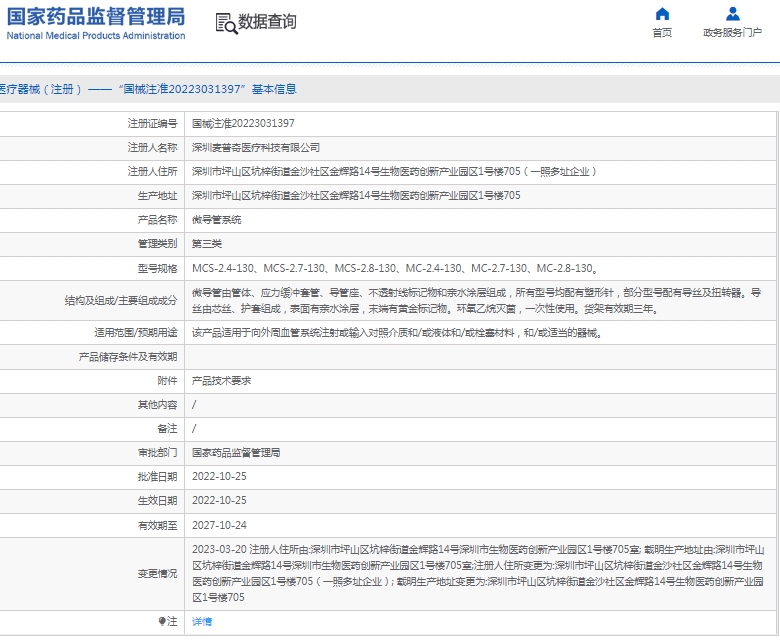Viewport: 780px width, 640px height.
Task: Click the 型号规格 row label
Action: (x=157, y=269)
